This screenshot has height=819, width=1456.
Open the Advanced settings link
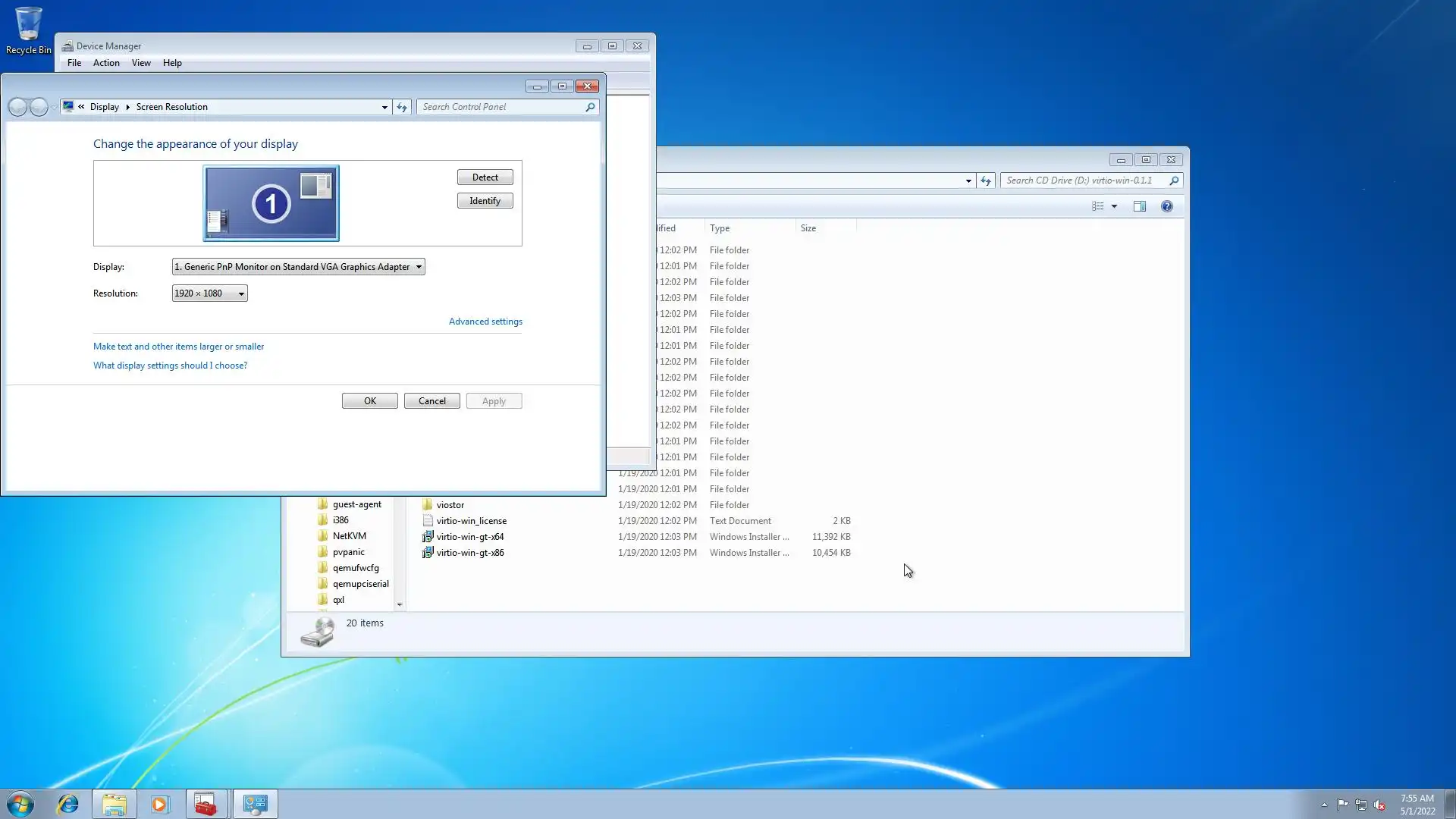point(485,322)
